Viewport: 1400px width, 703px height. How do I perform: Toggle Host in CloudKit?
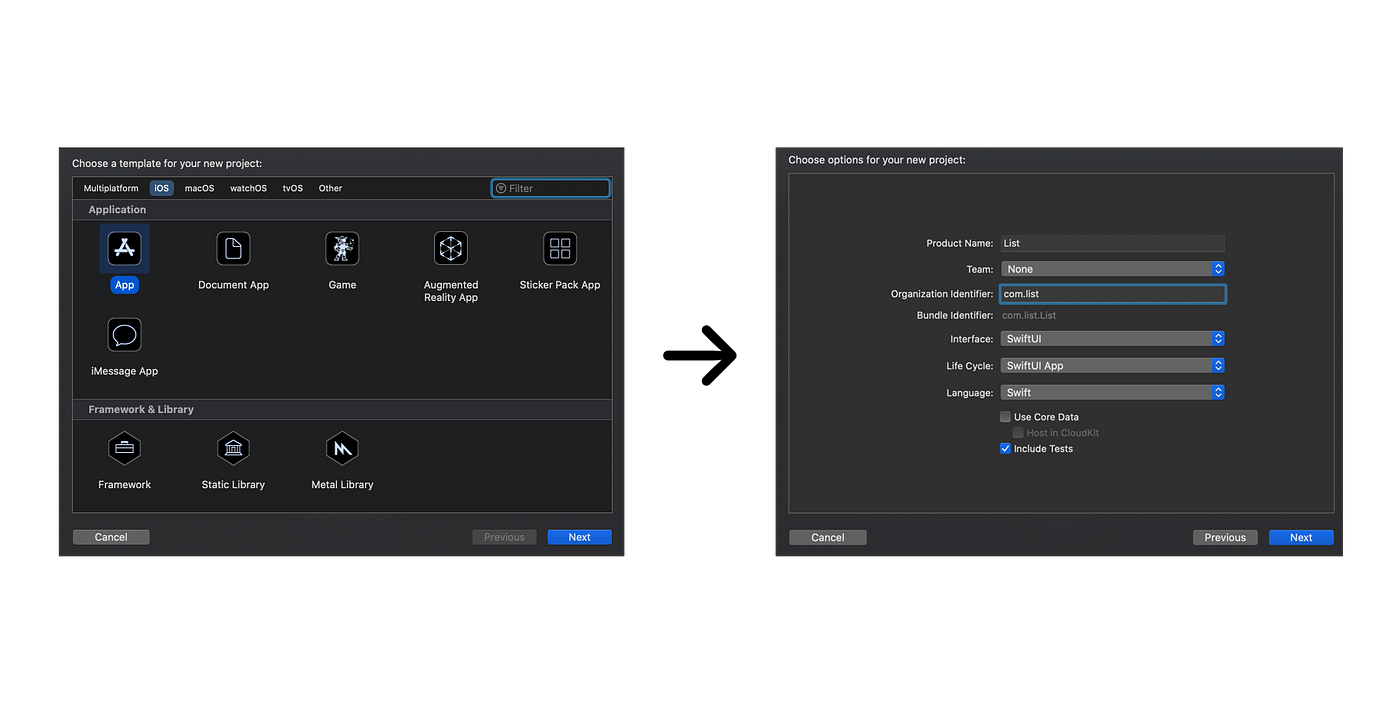1017,432
